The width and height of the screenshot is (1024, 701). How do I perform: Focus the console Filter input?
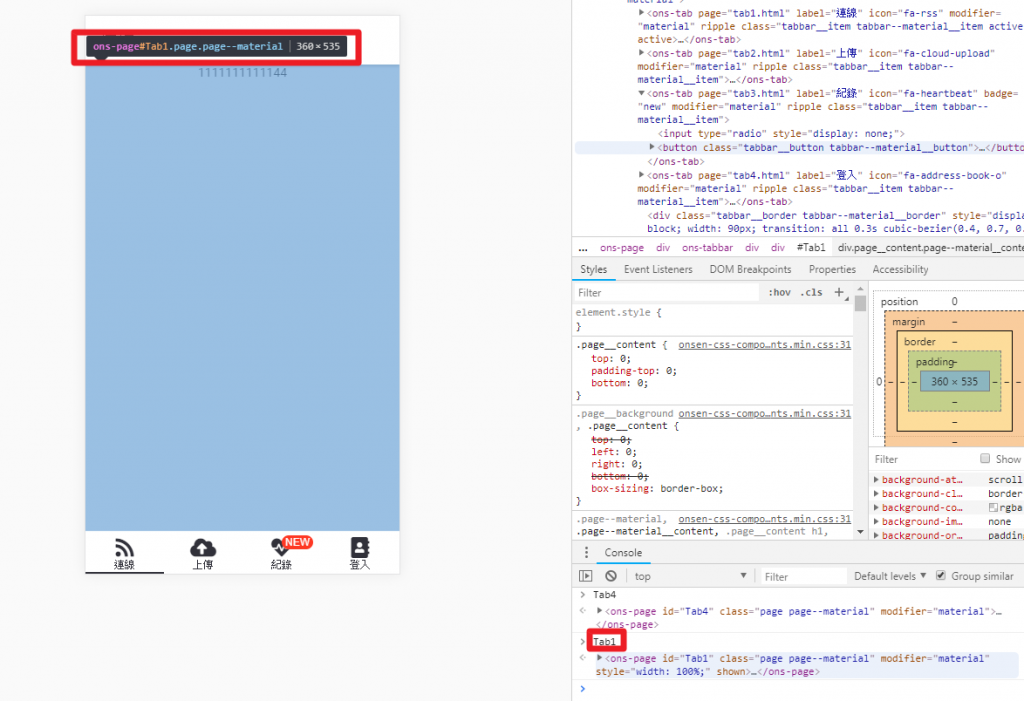pos(803,576)
